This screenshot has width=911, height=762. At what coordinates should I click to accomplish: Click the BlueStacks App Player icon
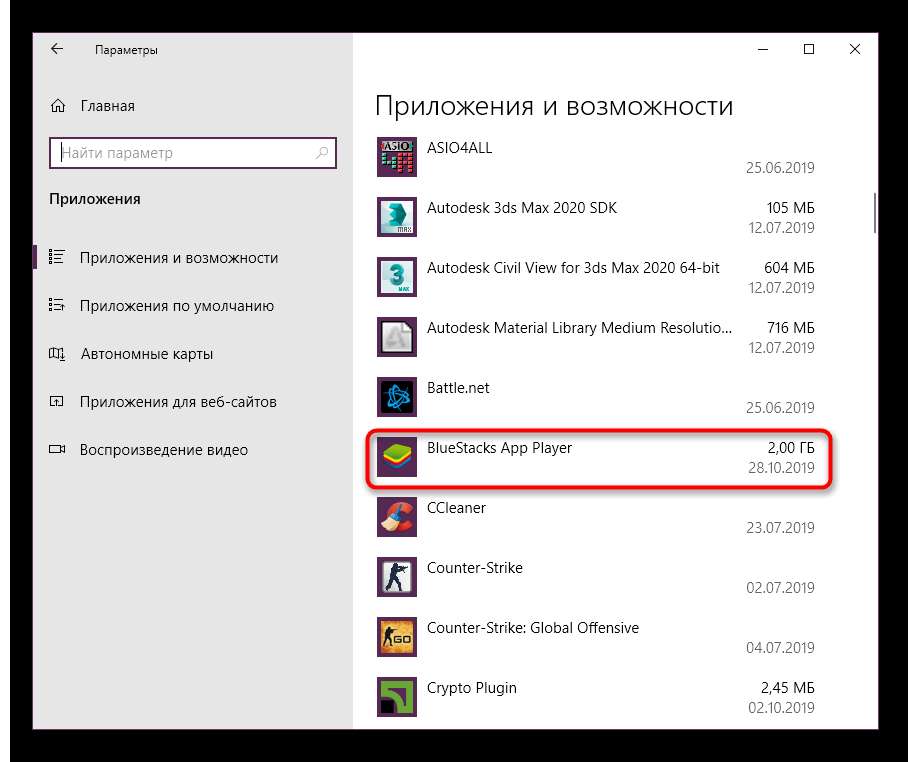(396, 457)
